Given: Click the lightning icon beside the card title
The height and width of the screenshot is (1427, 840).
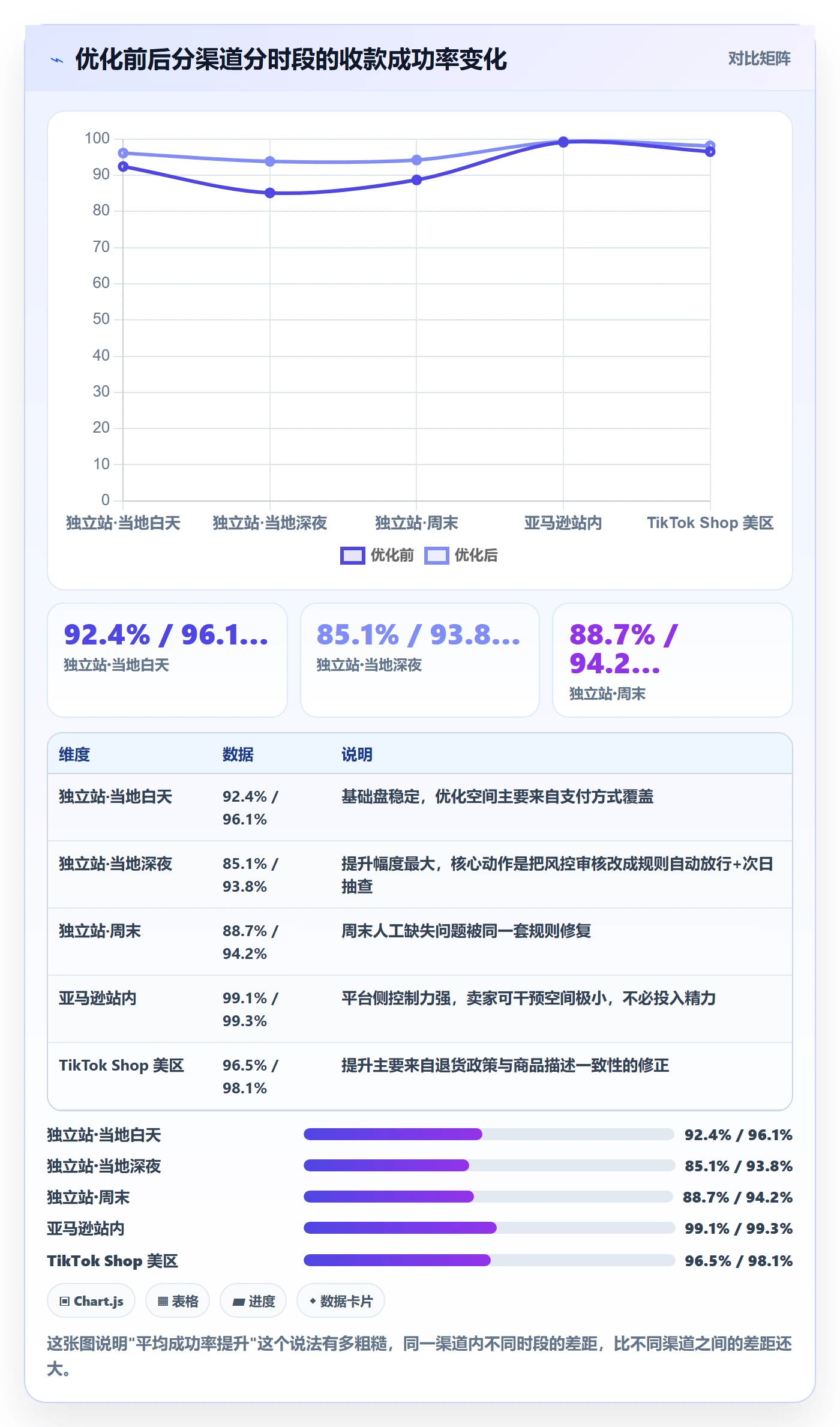Looking at the screenshot, I should 57,60.
